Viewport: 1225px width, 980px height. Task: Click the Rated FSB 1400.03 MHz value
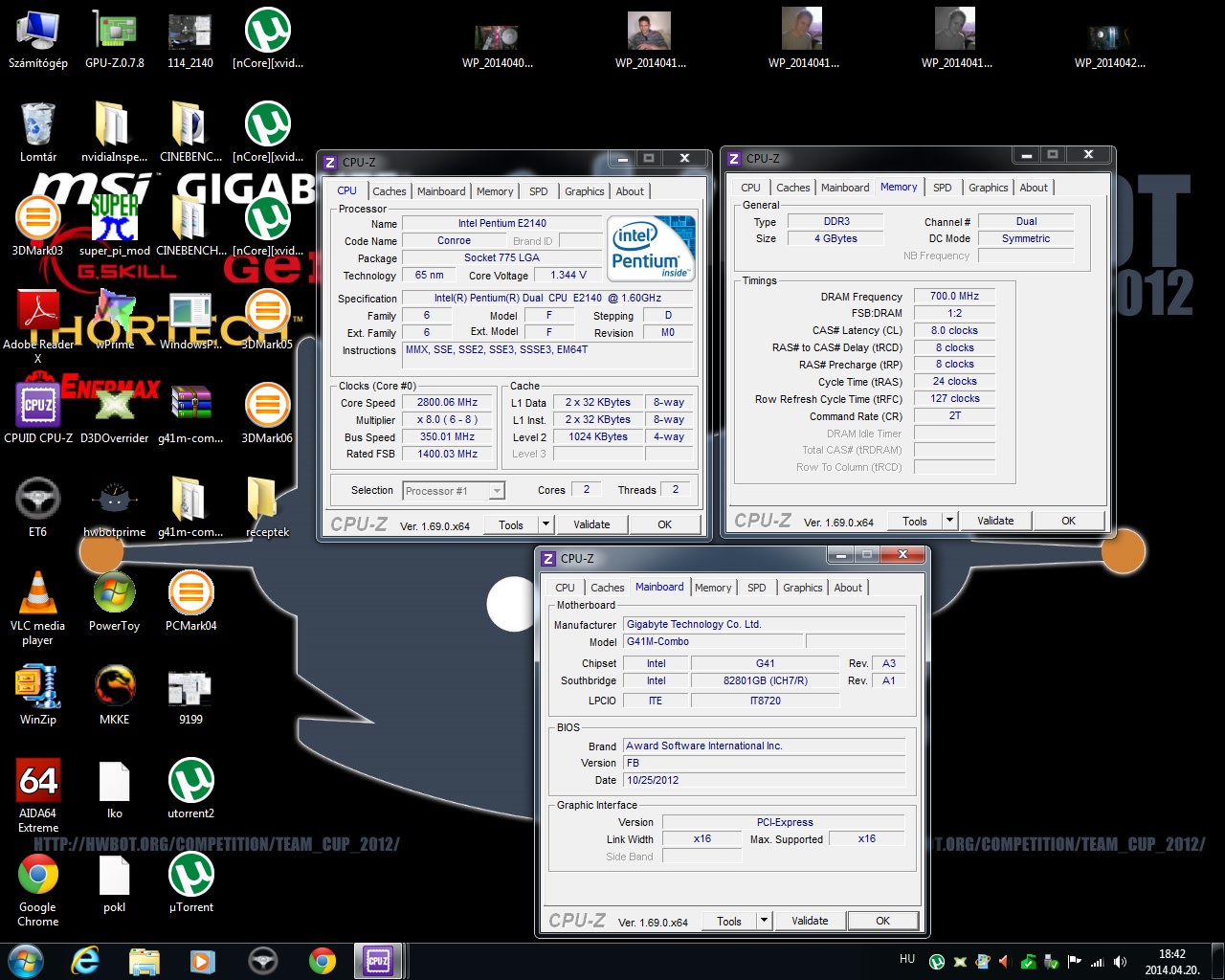coord(447,455)
